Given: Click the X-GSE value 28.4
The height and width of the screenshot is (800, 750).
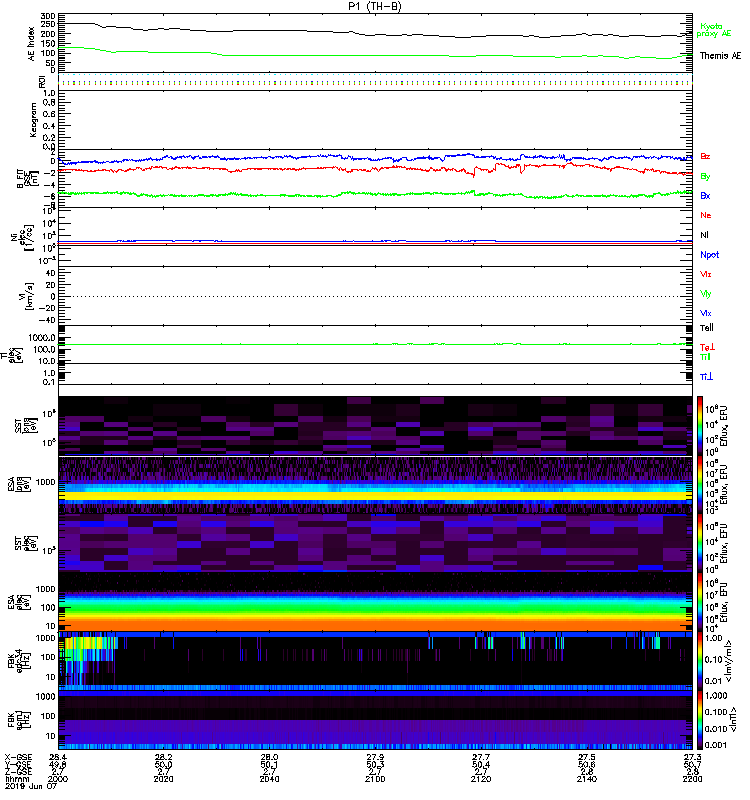Looking at the screenshot, I should (58, 757).
